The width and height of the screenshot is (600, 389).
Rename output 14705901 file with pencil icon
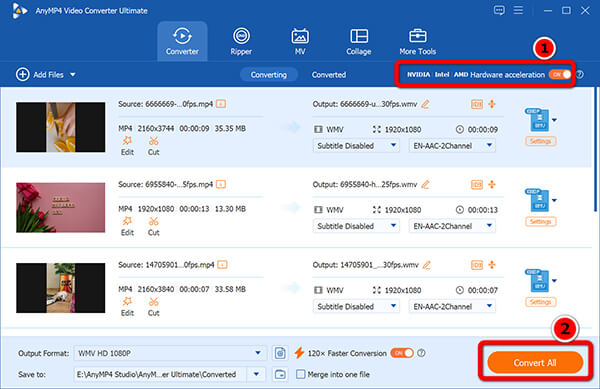[427, 265]
